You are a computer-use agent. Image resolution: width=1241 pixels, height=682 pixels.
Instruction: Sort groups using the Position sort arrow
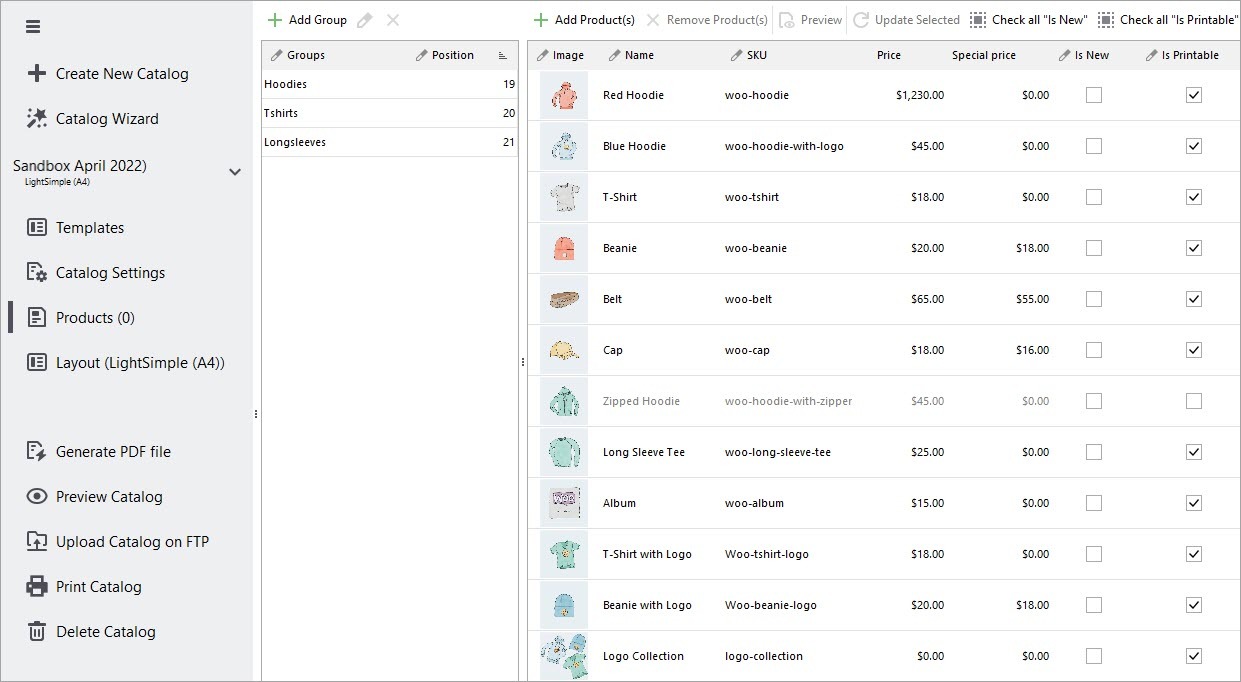[503, 56]
